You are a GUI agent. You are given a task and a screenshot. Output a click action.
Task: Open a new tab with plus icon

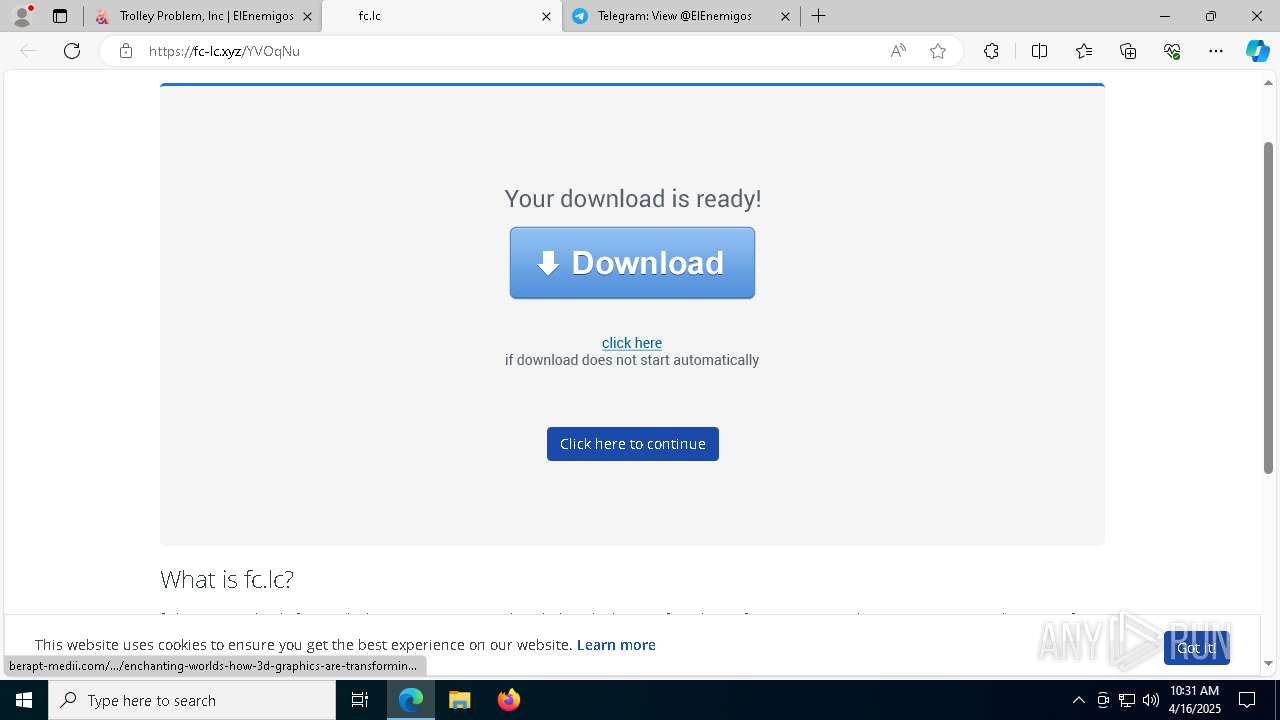tap(818, 16)
